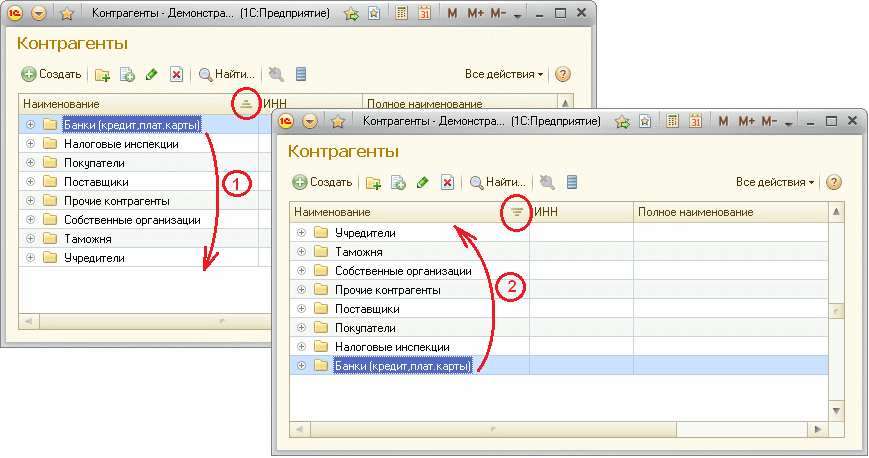Viewport: 869px width, 458px height.
Task: Click the edit pencil icon in back window toolbar
Action: pos(151,74)
